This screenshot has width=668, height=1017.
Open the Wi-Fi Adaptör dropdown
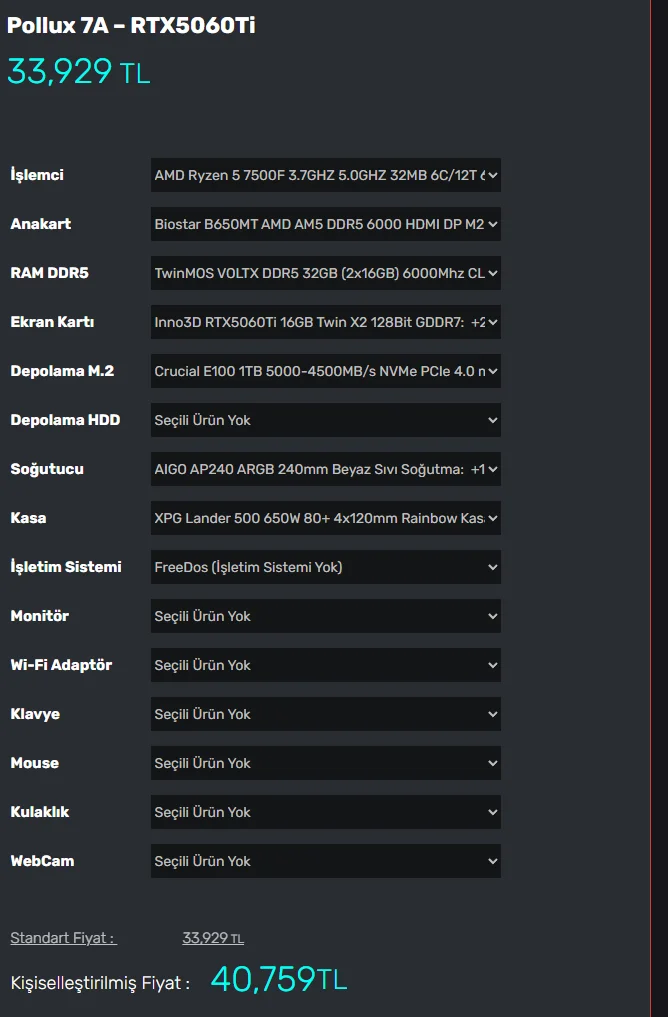325,665
